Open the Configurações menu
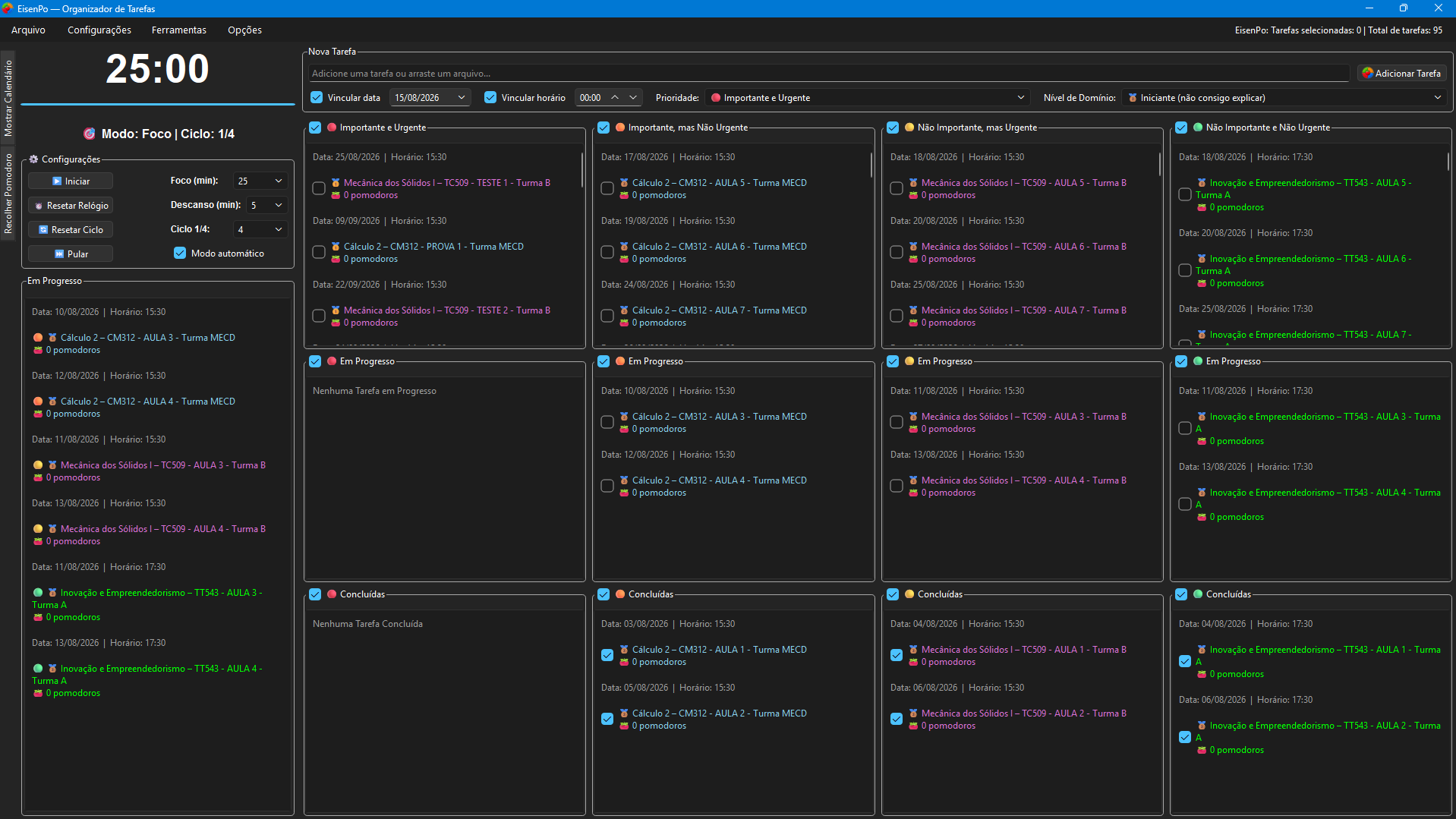This screenshot has height=819, width=1456. (x=99, y=30)
